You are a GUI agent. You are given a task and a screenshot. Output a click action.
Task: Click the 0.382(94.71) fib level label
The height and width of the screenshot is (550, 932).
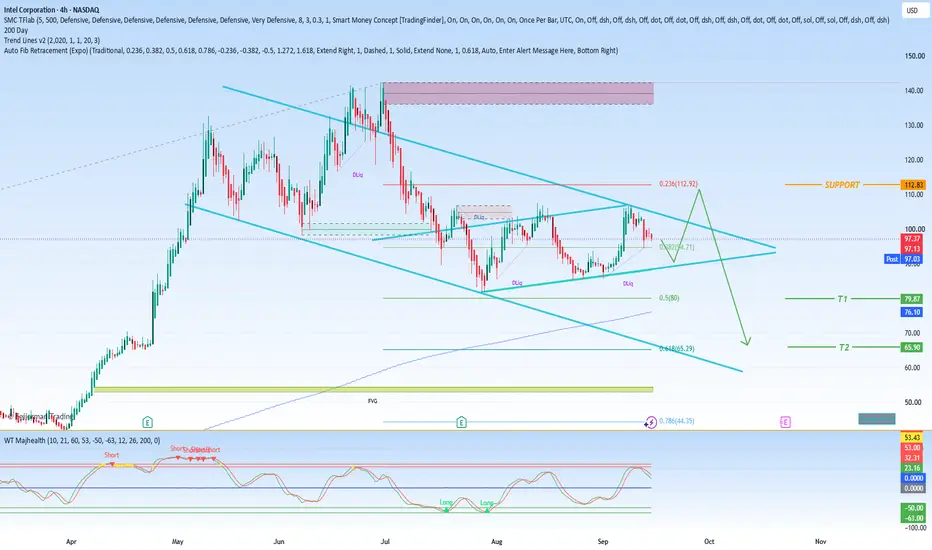(676, 247)
